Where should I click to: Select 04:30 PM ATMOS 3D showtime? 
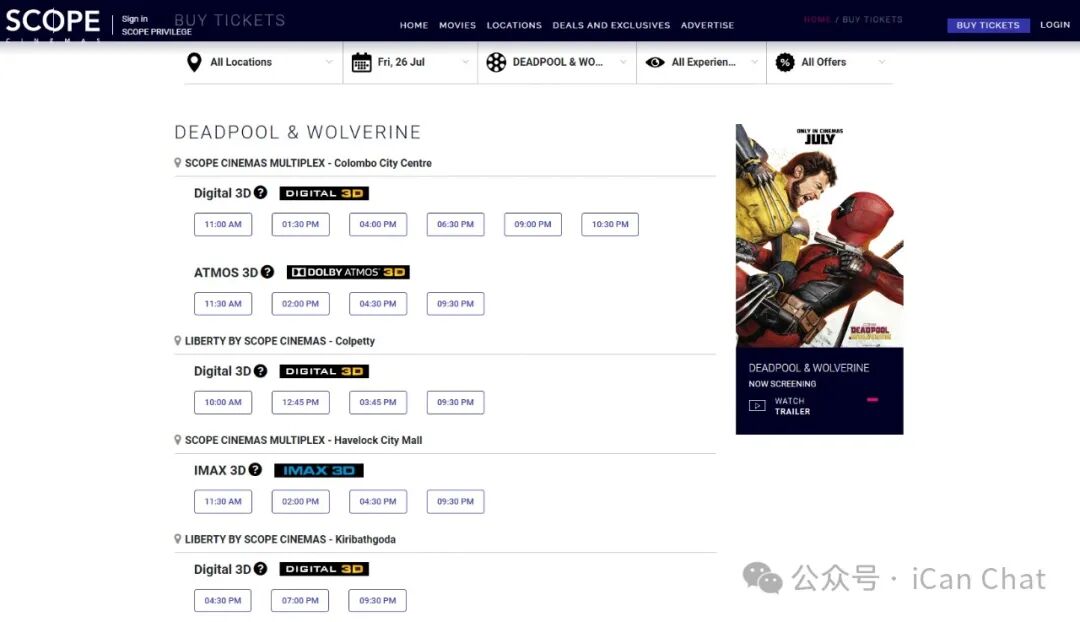[x=377, y=304]
